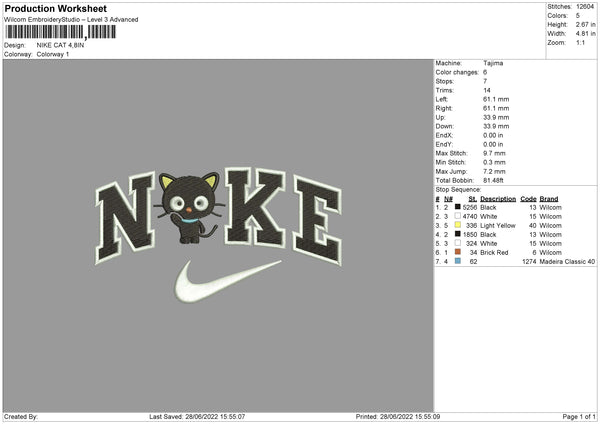Click the "N#" column header
Image resolution: width=600 pixels, height=424 pixels.
click(x=448, y=199)
